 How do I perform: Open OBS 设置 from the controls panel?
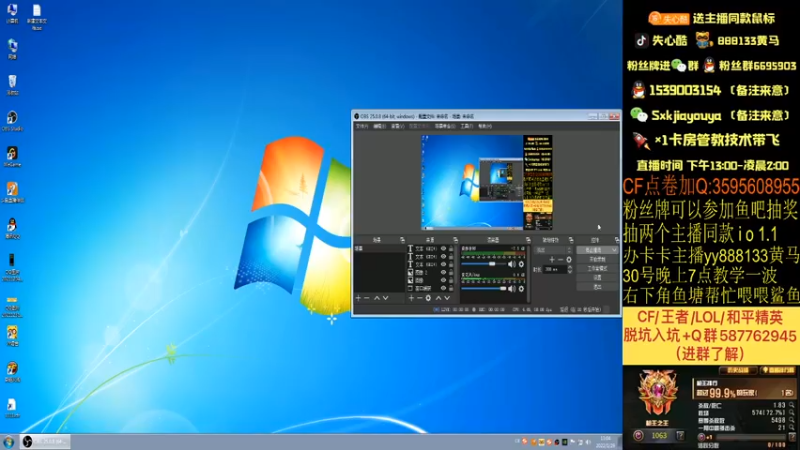597,278
